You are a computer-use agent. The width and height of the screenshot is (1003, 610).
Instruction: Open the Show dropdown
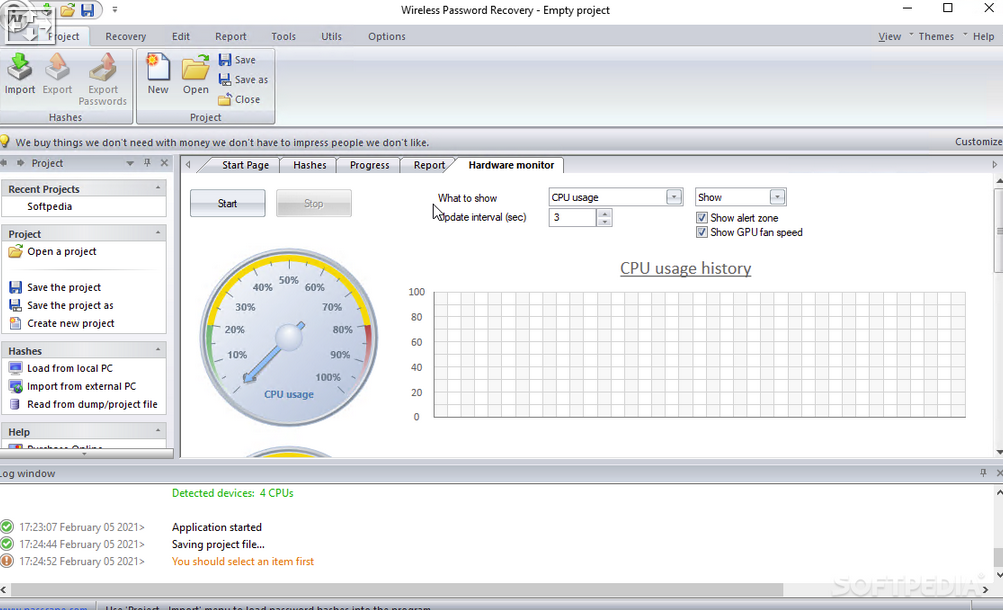[777, 197]
